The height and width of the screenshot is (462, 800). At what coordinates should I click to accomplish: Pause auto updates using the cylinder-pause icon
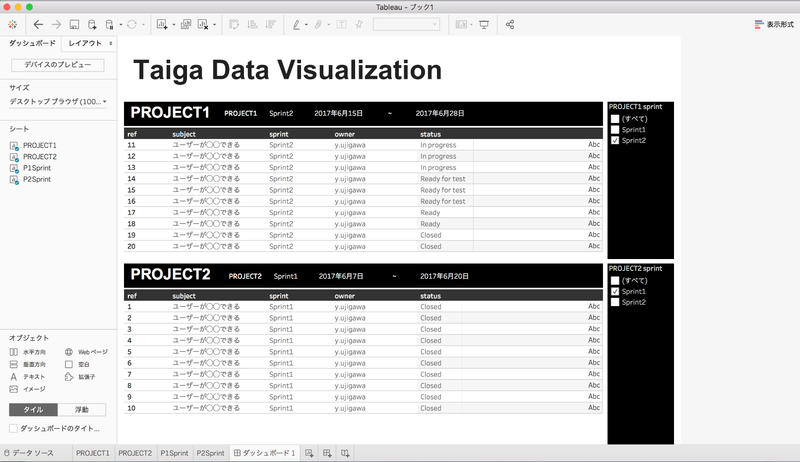109,24
